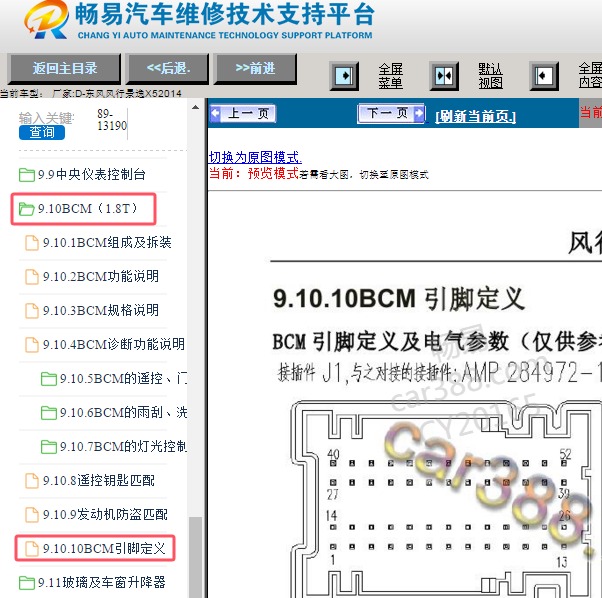Click the BCM J1 connector diagram
The width and height of the screenshot is (602, 598).
(447, 498)
